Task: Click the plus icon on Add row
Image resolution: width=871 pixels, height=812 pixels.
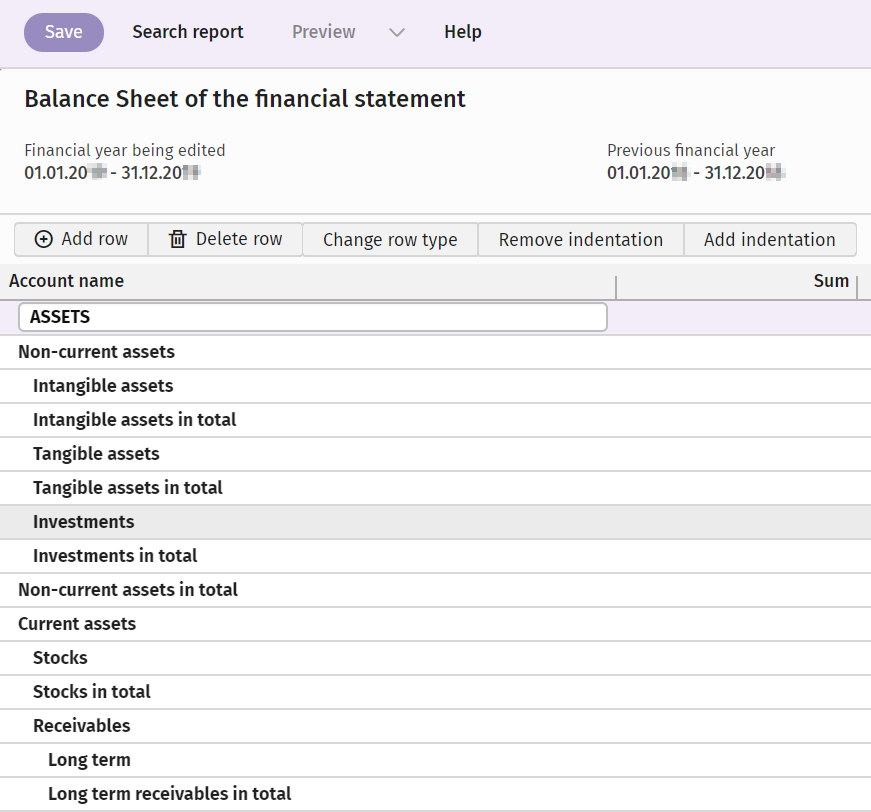Action: (43, 239)
